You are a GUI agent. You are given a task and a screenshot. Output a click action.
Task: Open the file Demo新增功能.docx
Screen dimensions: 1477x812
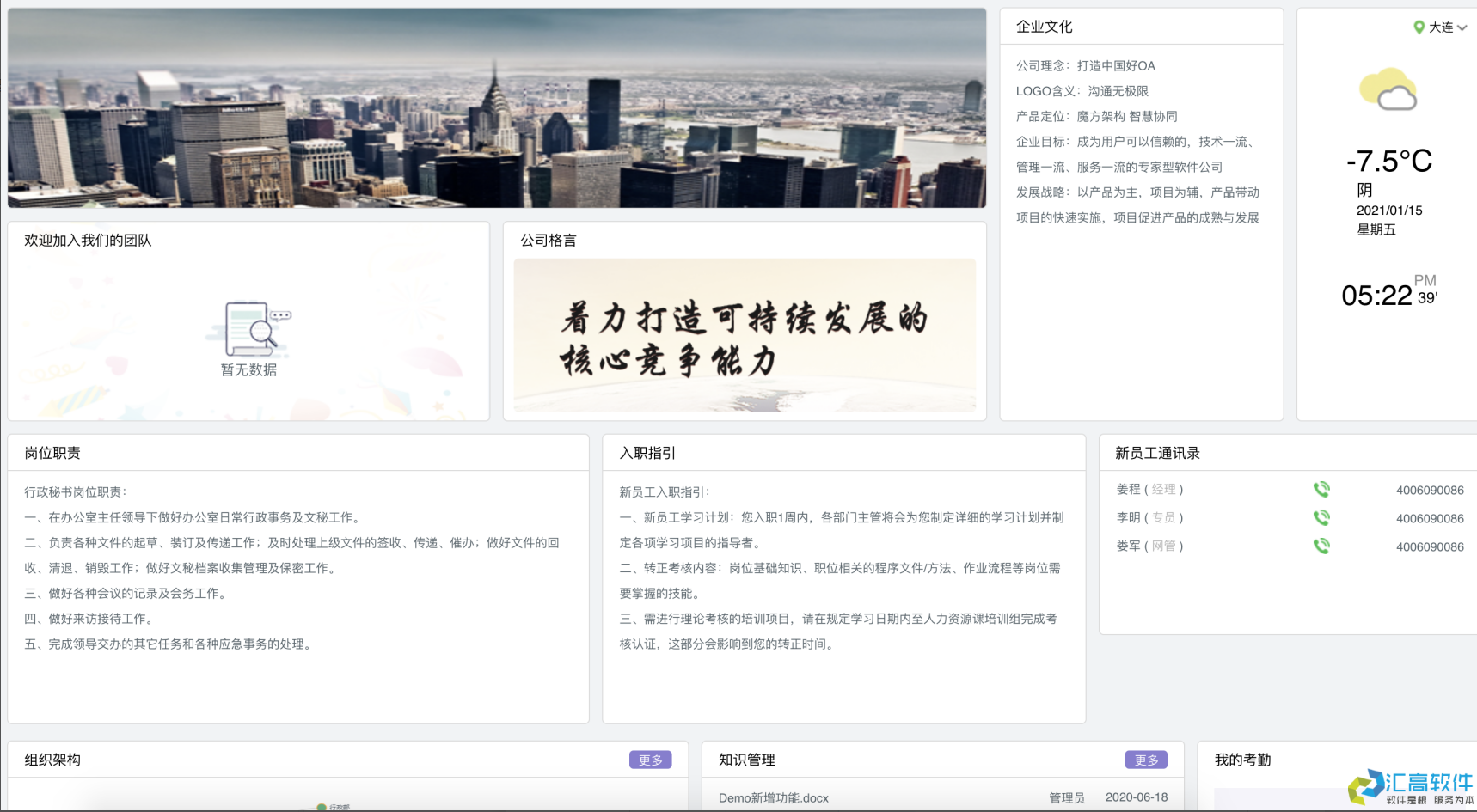pyautogui.click(x=773, y=797)
